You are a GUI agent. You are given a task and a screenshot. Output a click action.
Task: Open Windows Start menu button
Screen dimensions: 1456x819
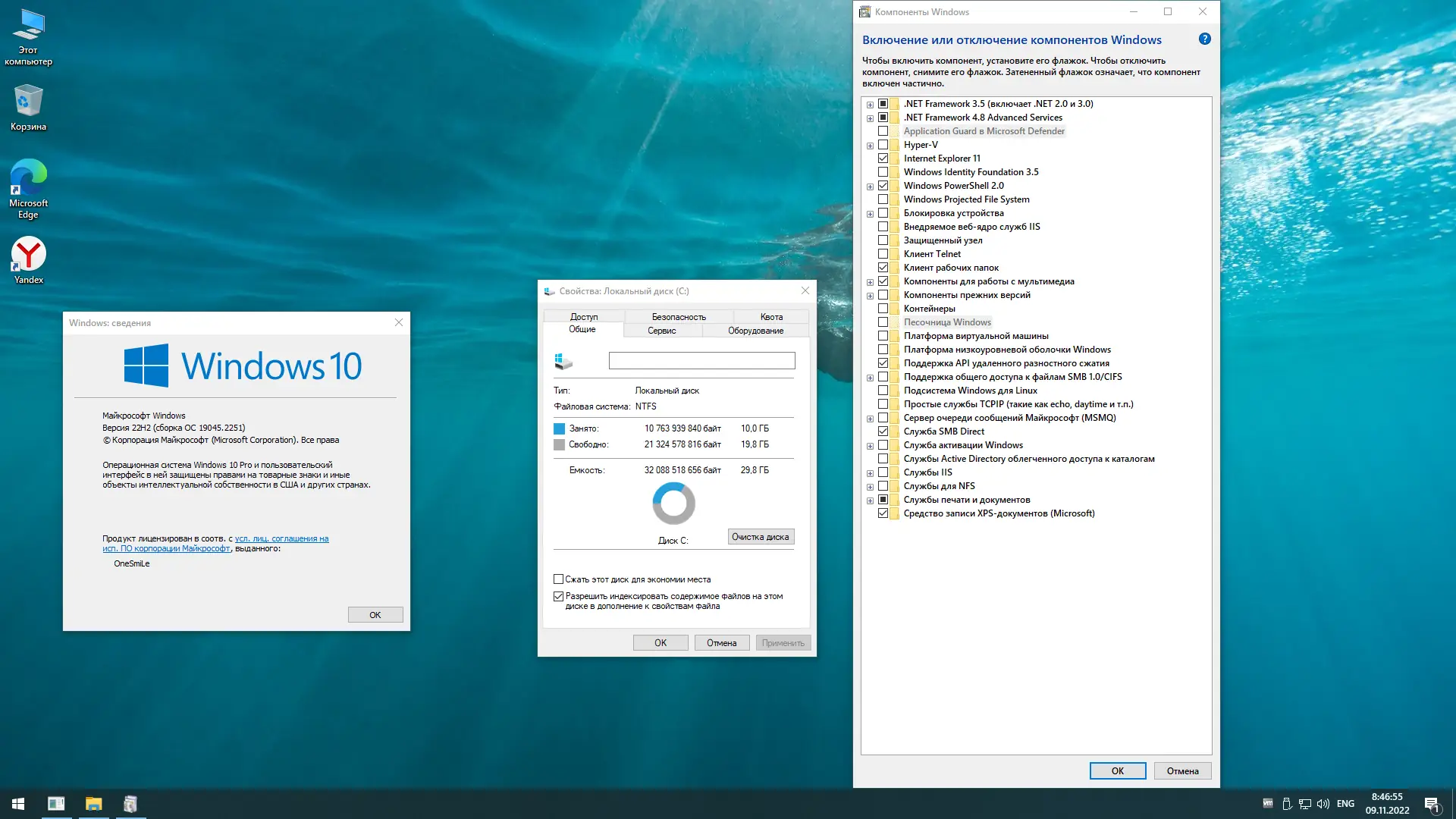tap(18, 804)
